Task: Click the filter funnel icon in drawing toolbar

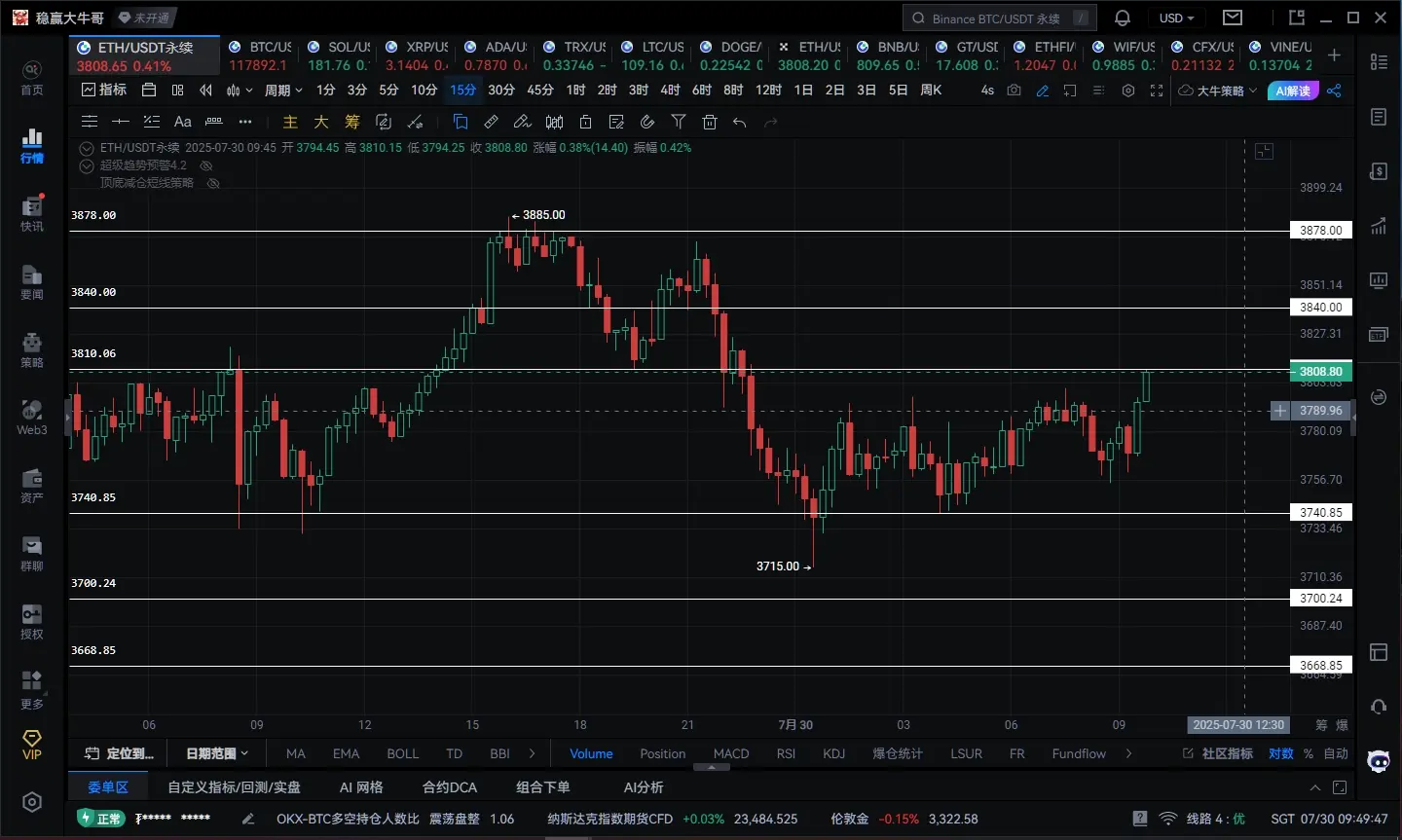Action: click(679, 122)
